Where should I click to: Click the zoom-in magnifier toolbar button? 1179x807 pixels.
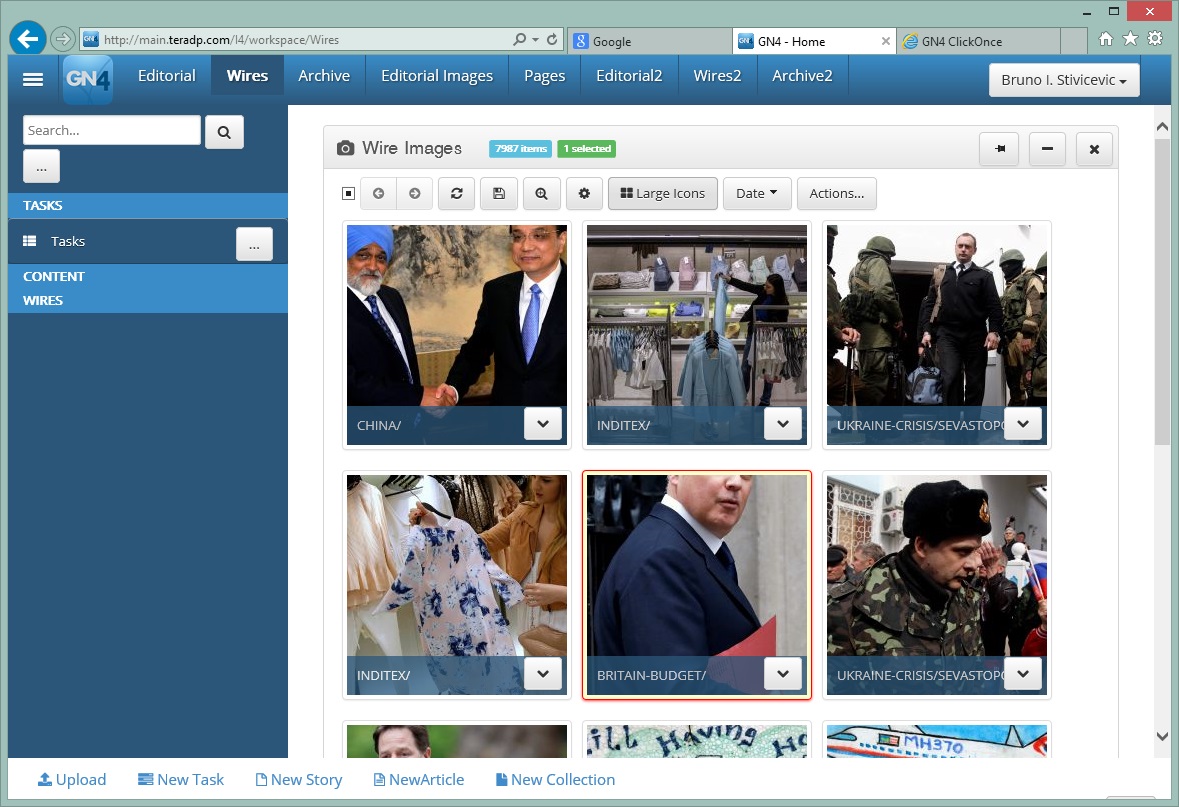541,193
